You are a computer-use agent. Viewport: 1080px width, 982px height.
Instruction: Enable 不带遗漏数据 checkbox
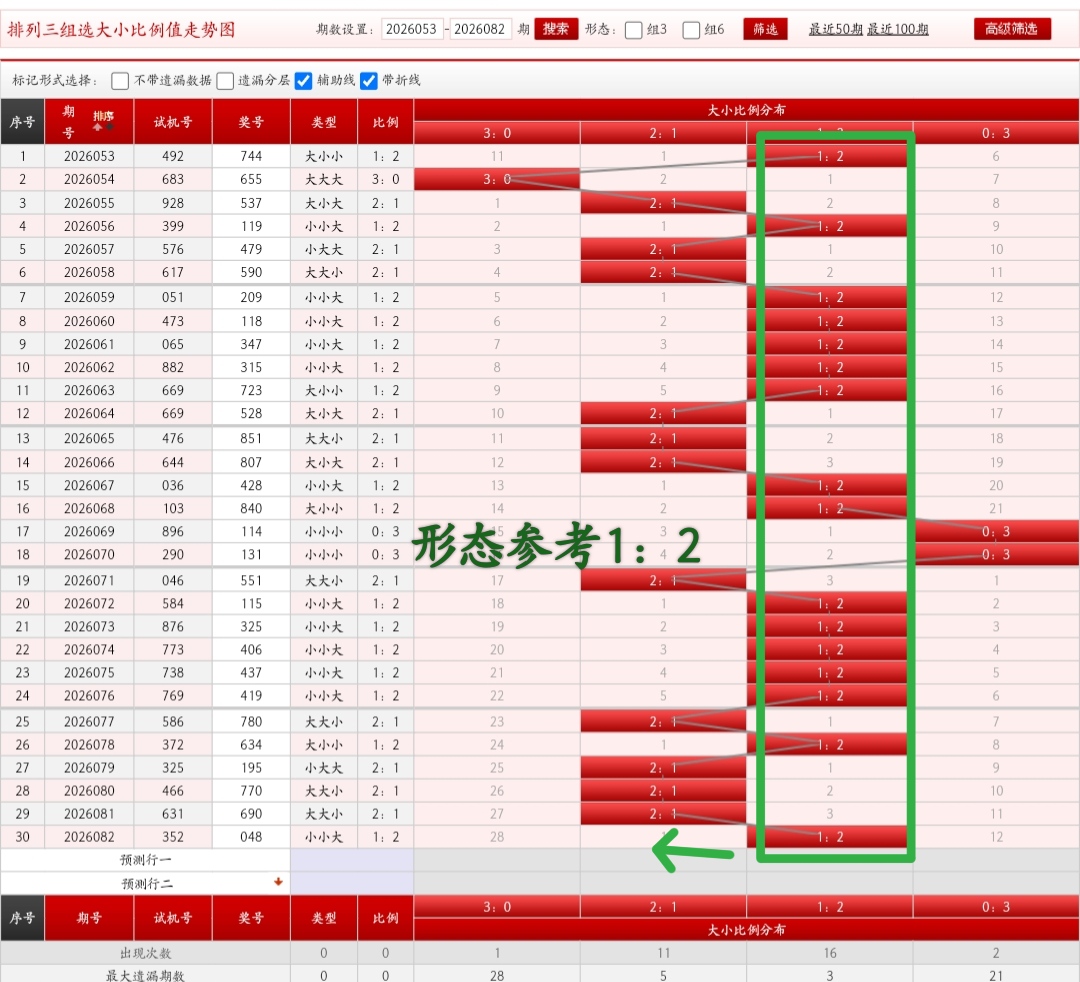[x=120, y=81]
